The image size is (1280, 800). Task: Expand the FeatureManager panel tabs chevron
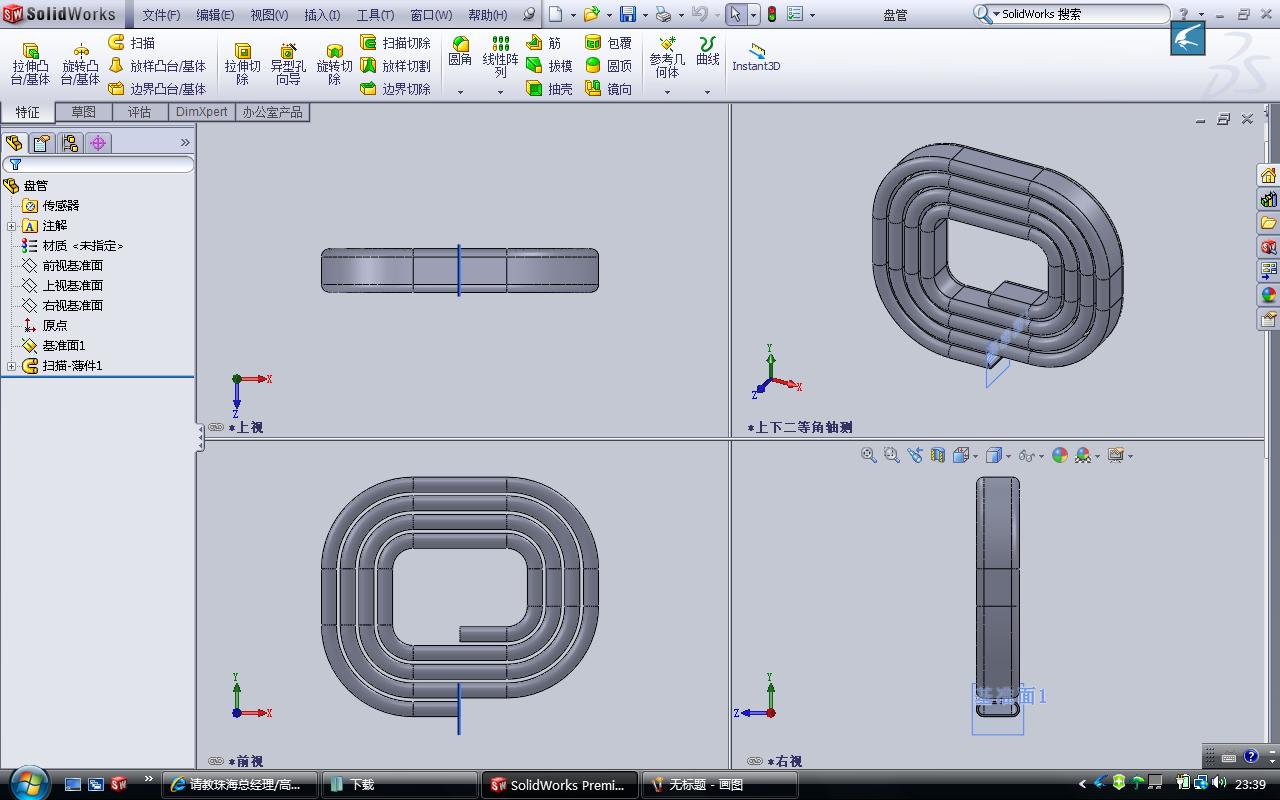click(x=185, y=143)
